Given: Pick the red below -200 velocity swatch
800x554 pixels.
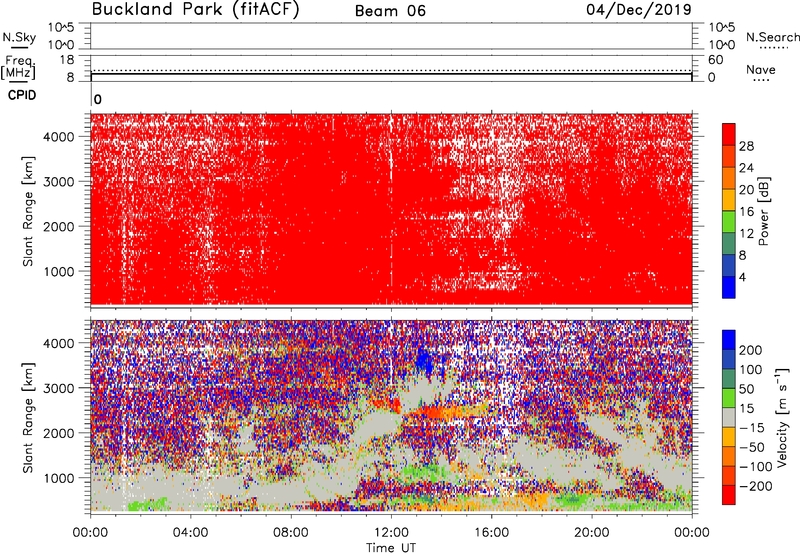Looking at the screenshot, I should click(729, 495).
